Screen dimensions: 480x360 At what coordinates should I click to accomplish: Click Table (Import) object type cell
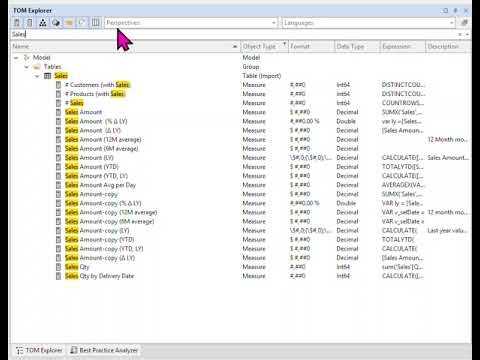click(262, 76)
